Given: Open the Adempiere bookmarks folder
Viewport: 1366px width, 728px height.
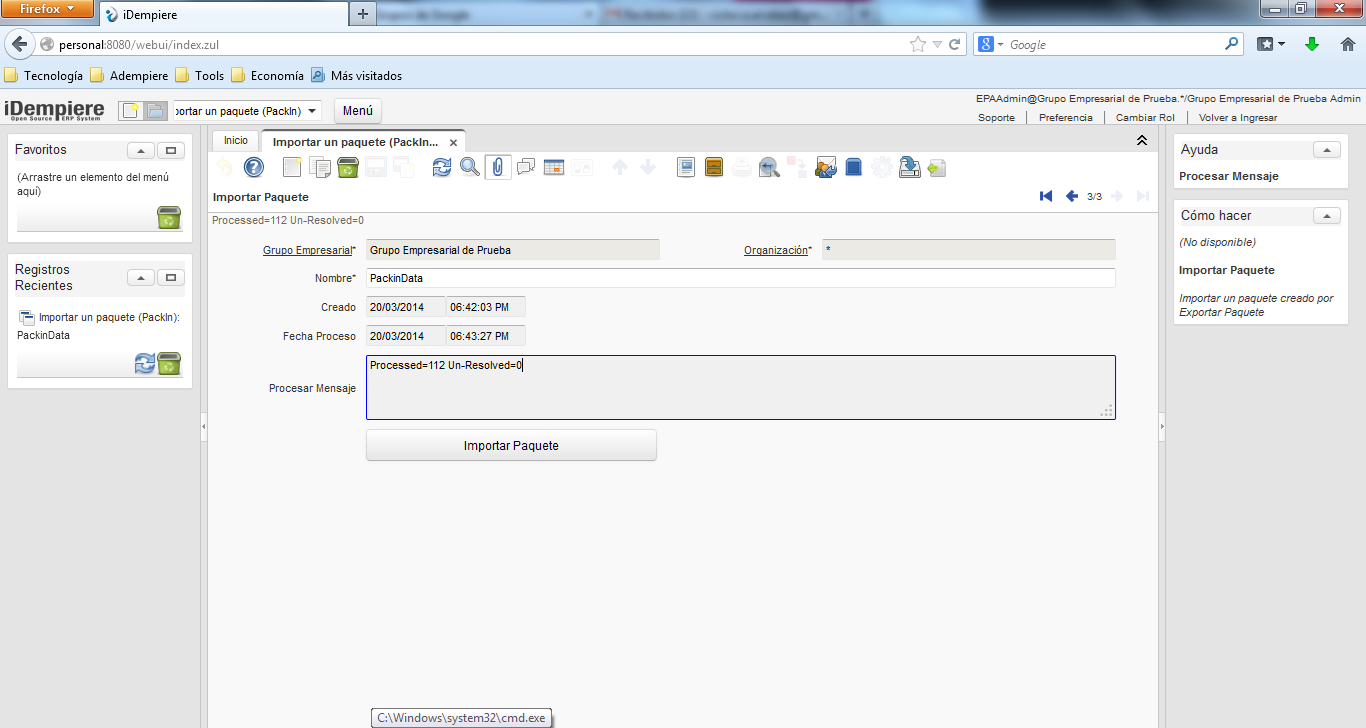Looking at the screenshot, I should (129, 75).
